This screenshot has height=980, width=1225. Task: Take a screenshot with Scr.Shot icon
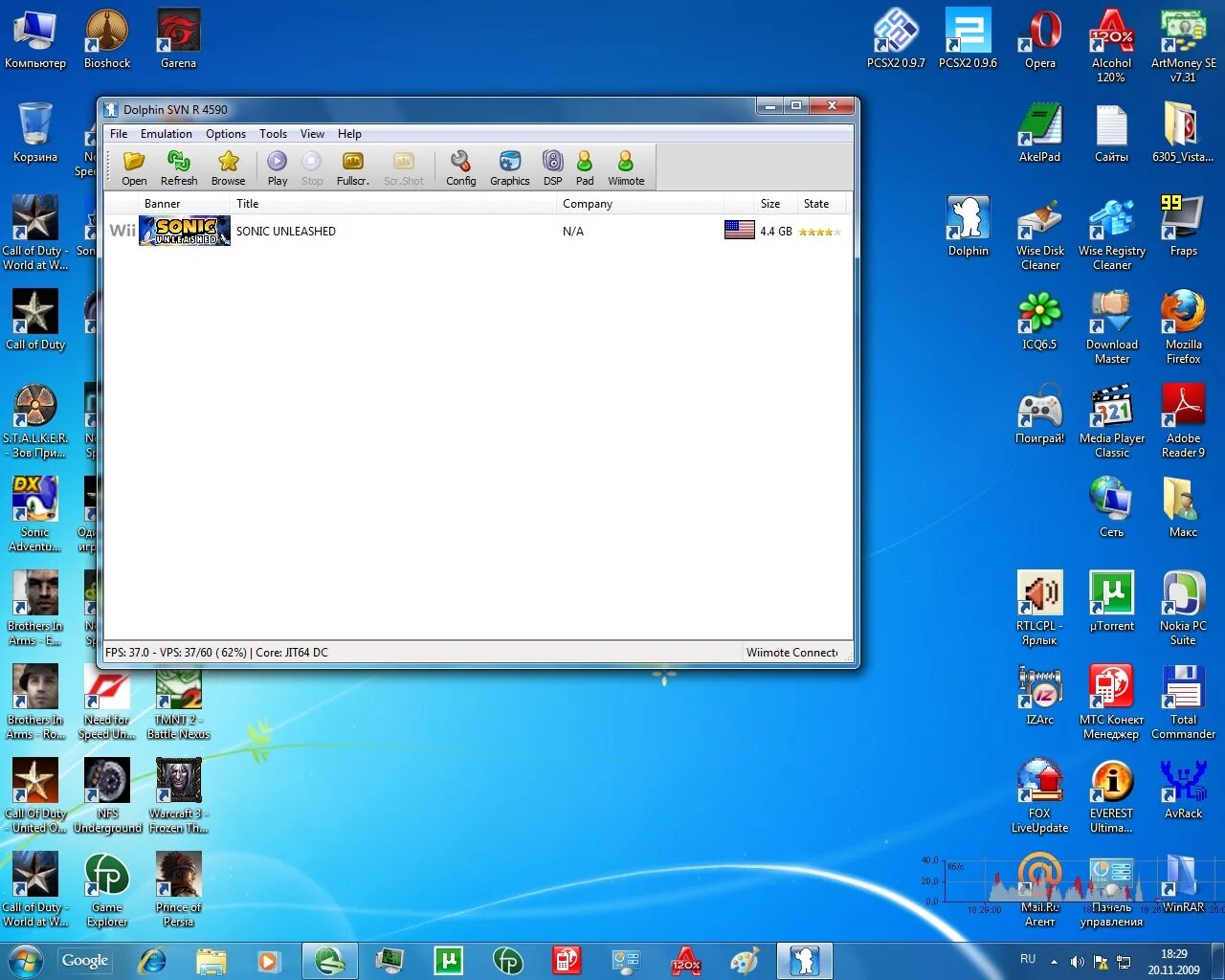(x=404, y=167)
